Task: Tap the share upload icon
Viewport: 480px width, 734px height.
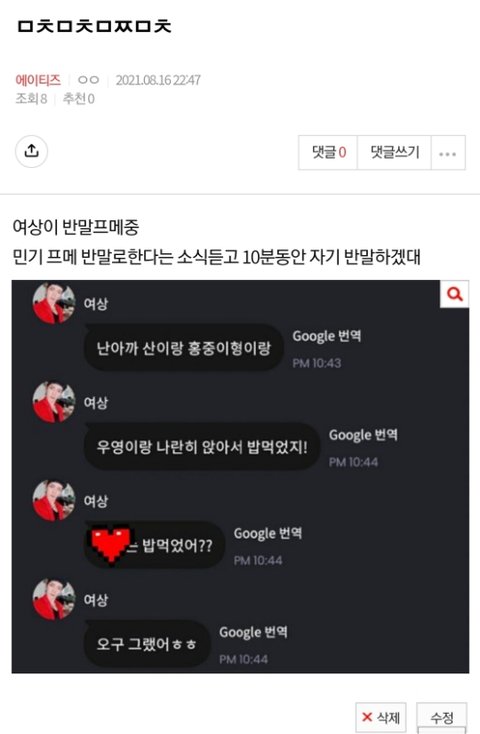Action: 31,151
